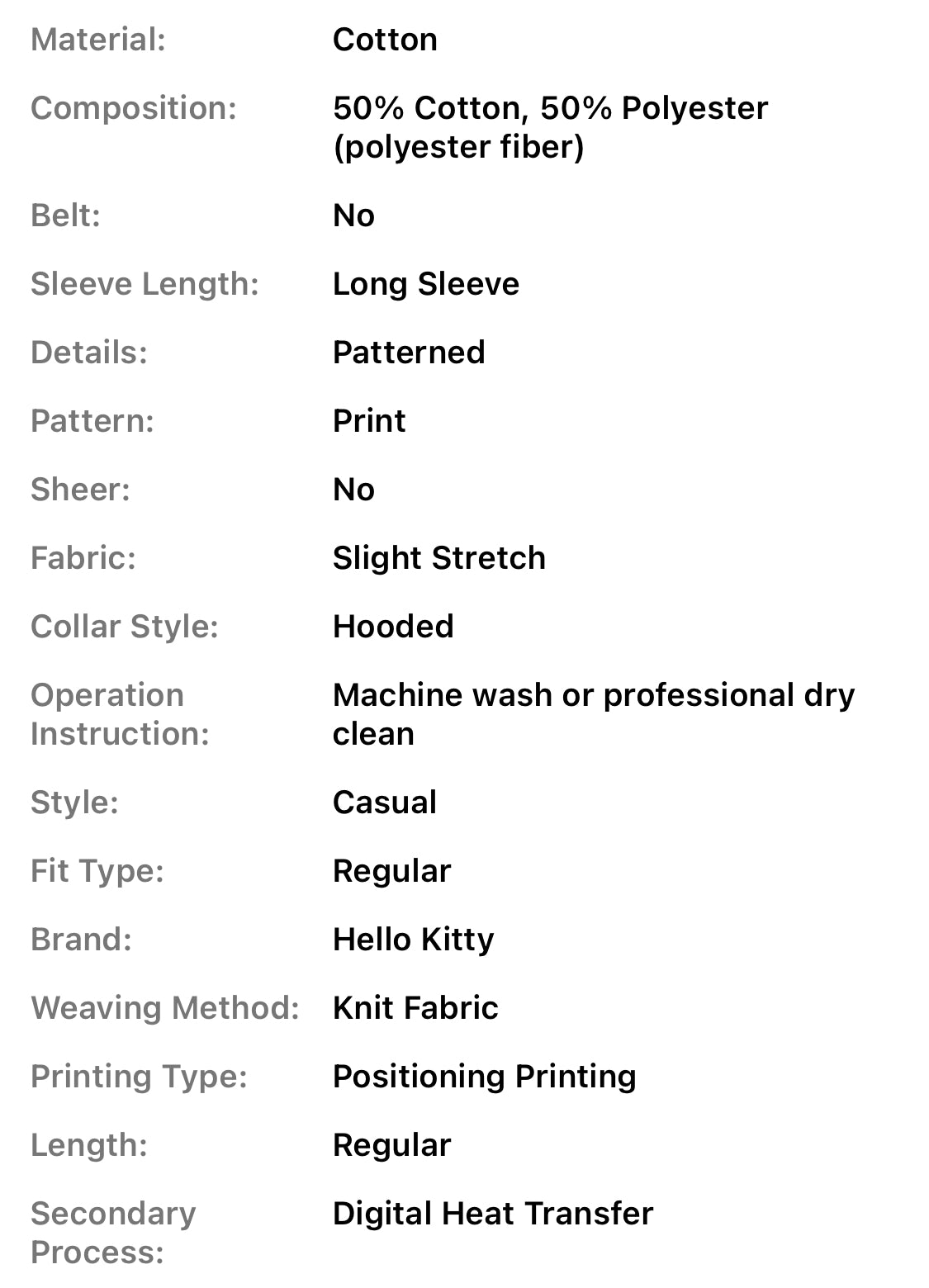This screenshot has width=929, height=1288.
Task: Select the Knit Fabric value
Action: tap(415, 1008)
